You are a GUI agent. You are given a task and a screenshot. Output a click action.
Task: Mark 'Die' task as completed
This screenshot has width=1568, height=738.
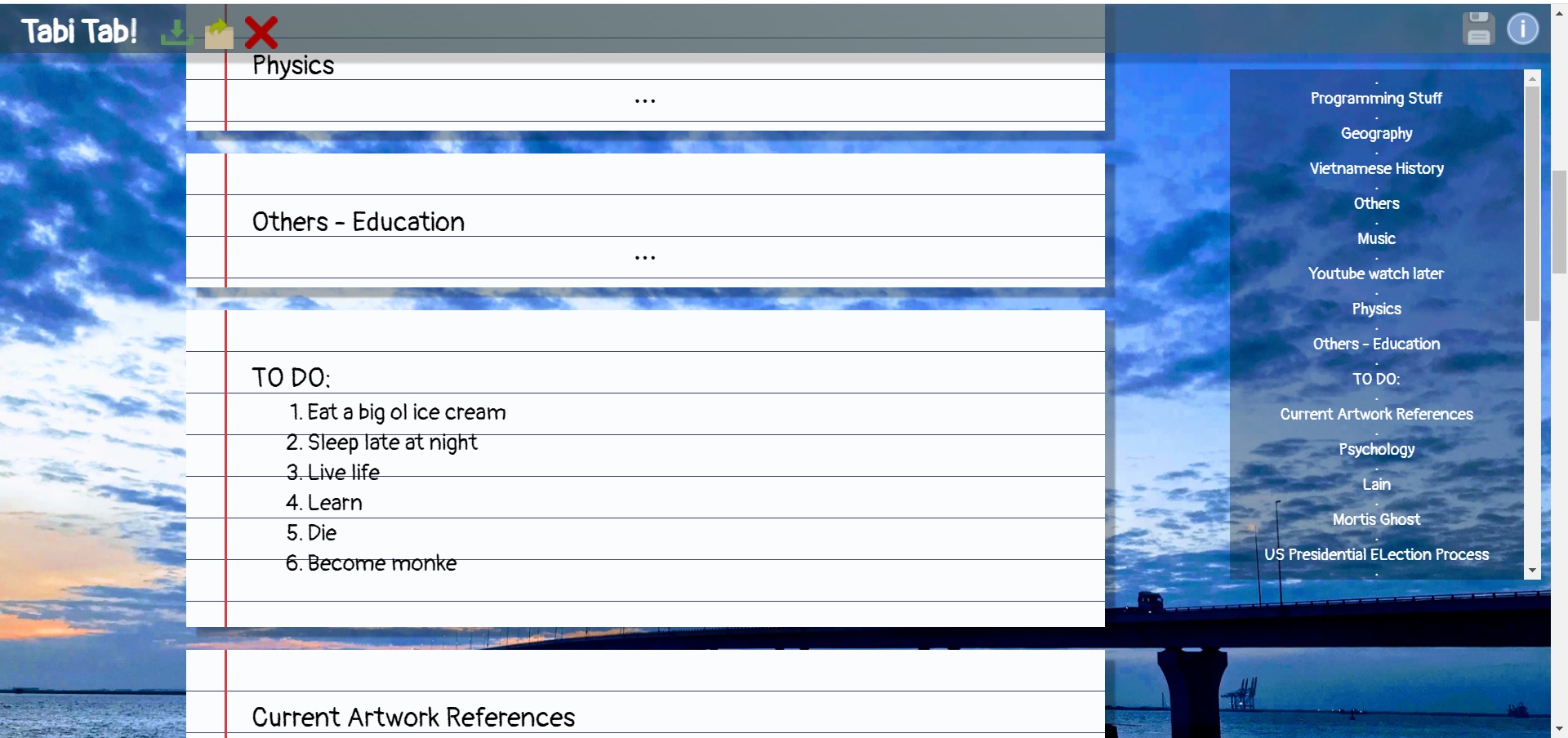coord(322,532)
